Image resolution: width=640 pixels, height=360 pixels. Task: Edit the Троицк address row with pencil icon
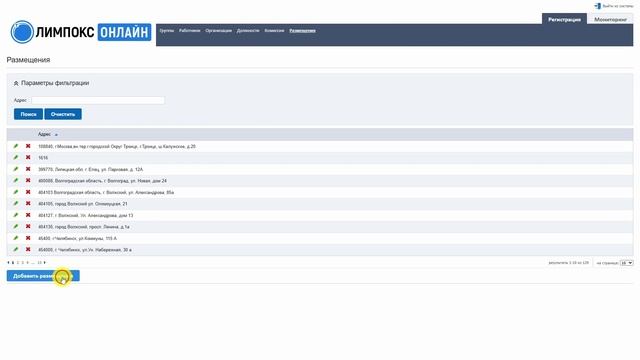[16, 146]
